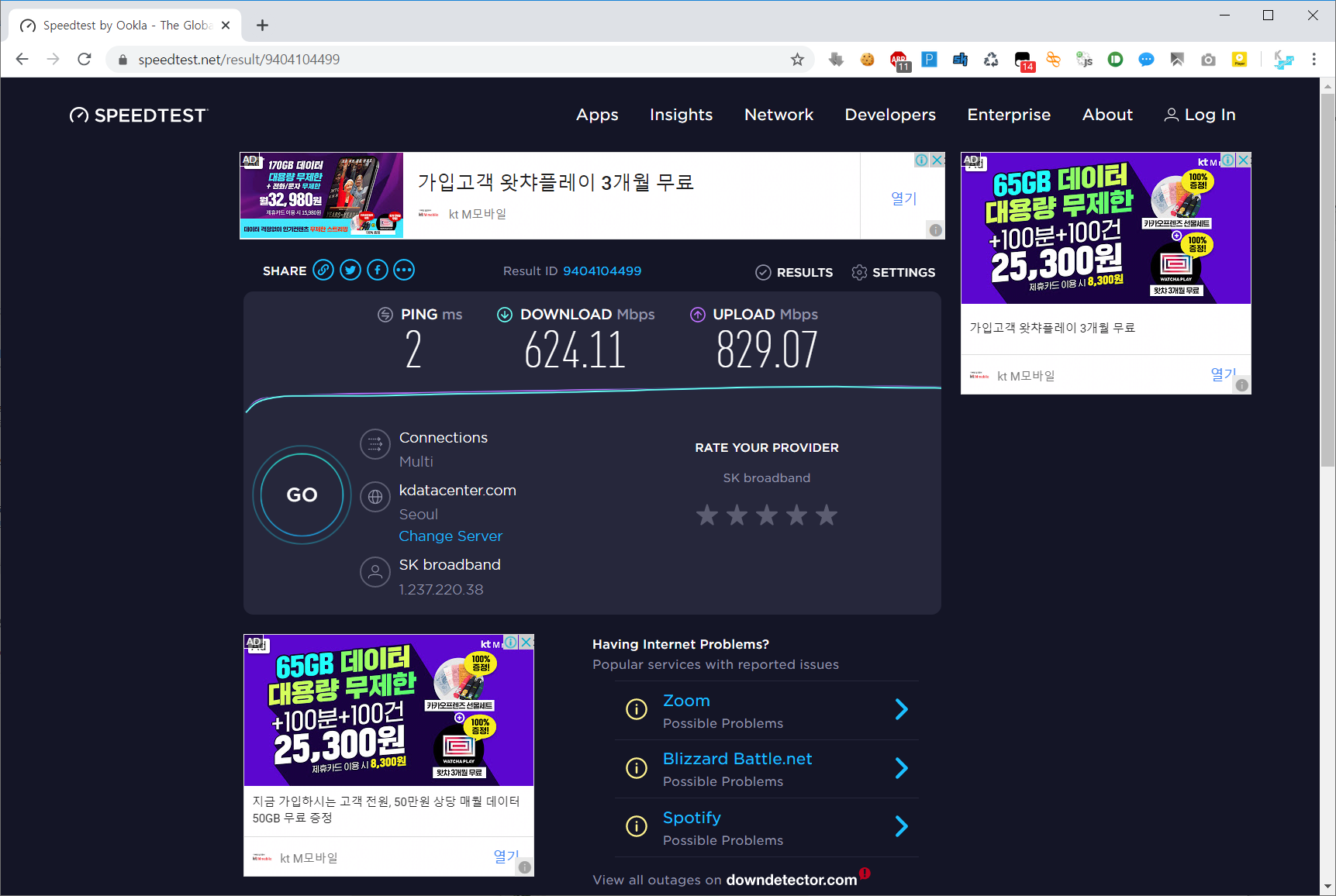Click right sidebar ad 열기 button

(x=1222, y=374)
